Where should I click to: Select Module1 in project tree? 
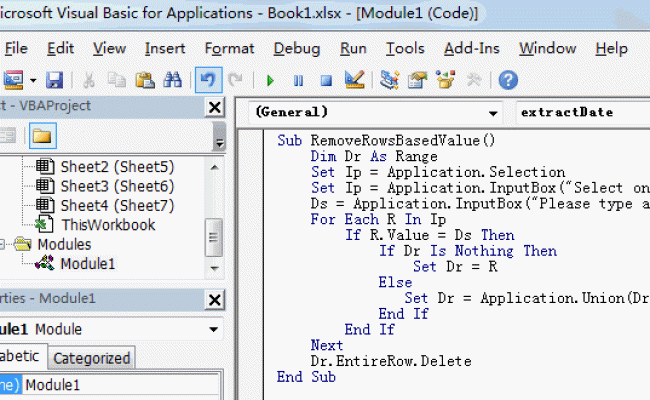point(87,264)
